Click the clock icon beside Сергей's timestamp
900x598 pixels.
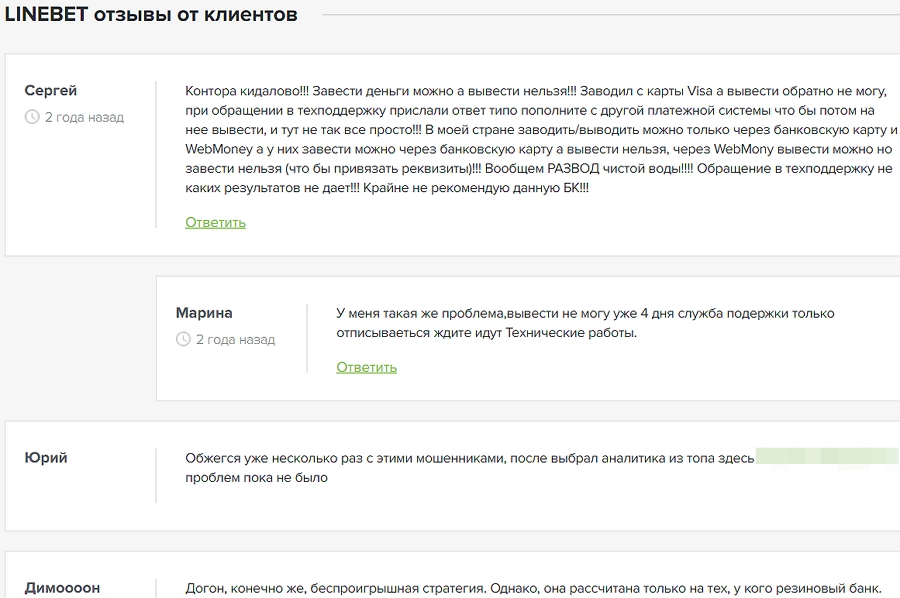32,117
